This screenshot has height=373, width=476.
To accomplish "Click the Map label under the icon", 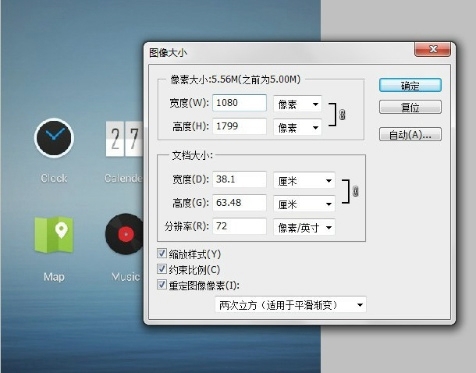I will click(x=54, y=277).
